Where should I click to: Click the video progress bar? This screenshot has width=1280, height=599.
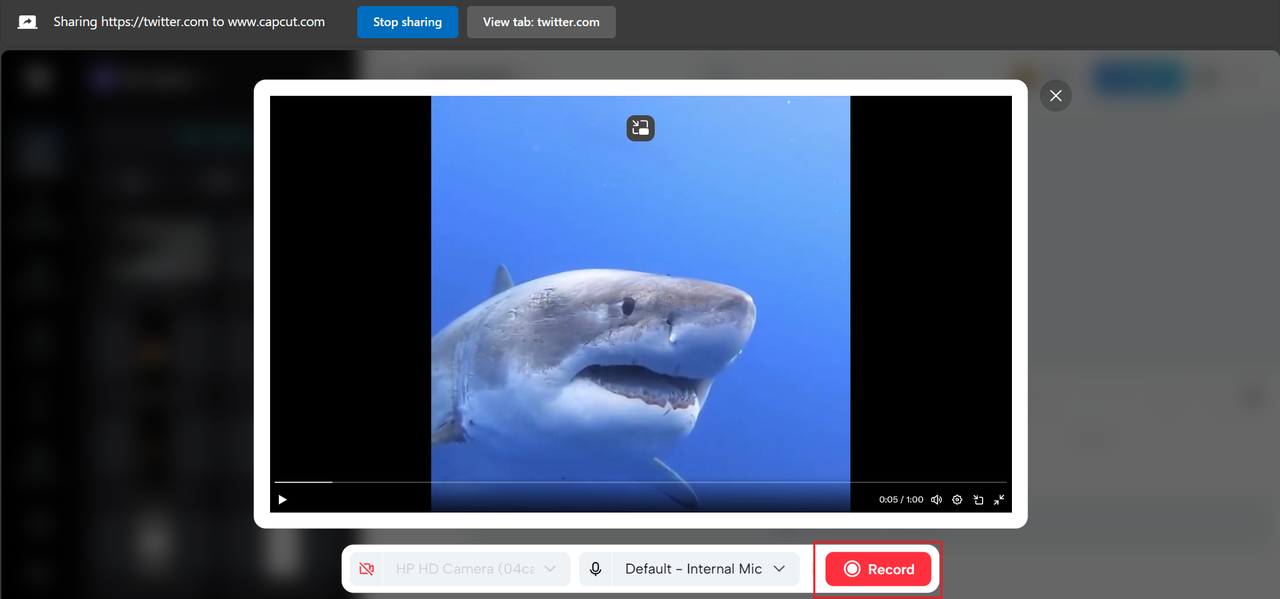[640, 482]
